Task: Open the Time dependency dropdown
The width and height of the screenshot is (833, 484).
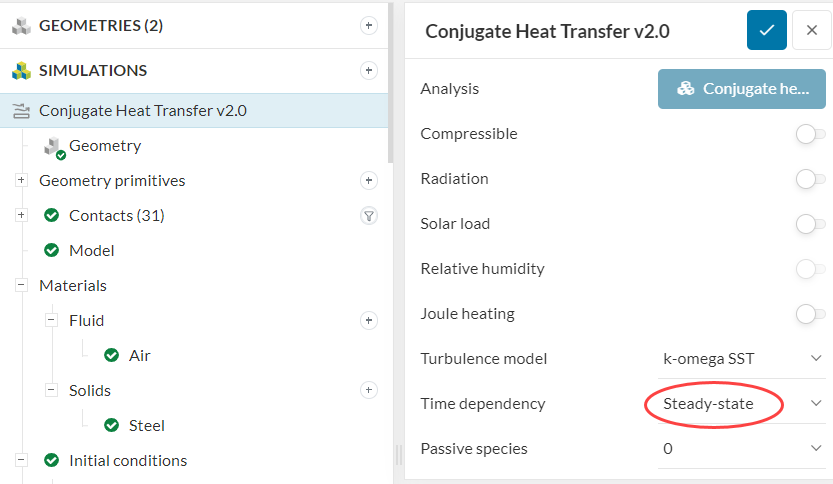Action: (742, 404)
